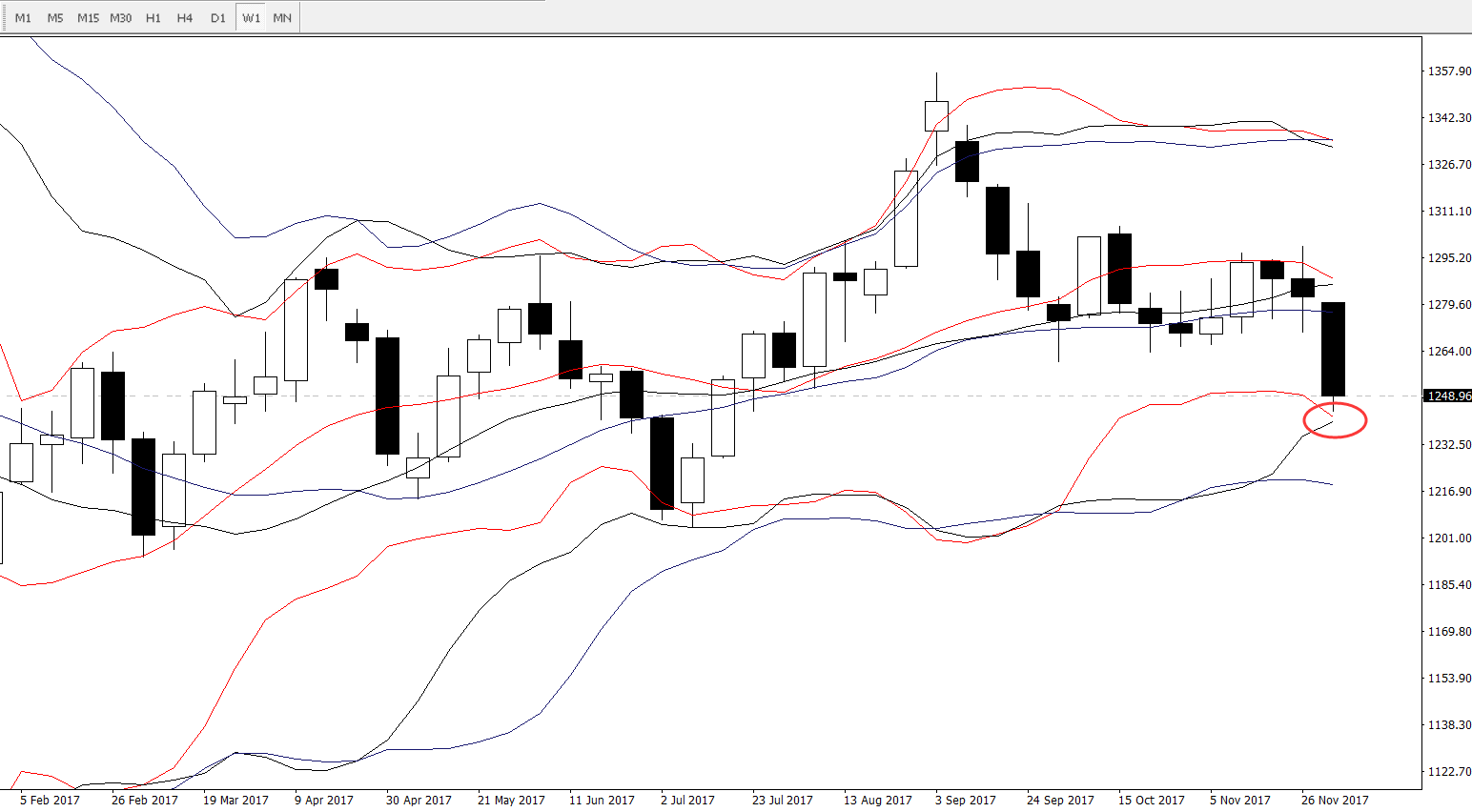
Task: Set chart period to H1
Action: pos(153,18)
